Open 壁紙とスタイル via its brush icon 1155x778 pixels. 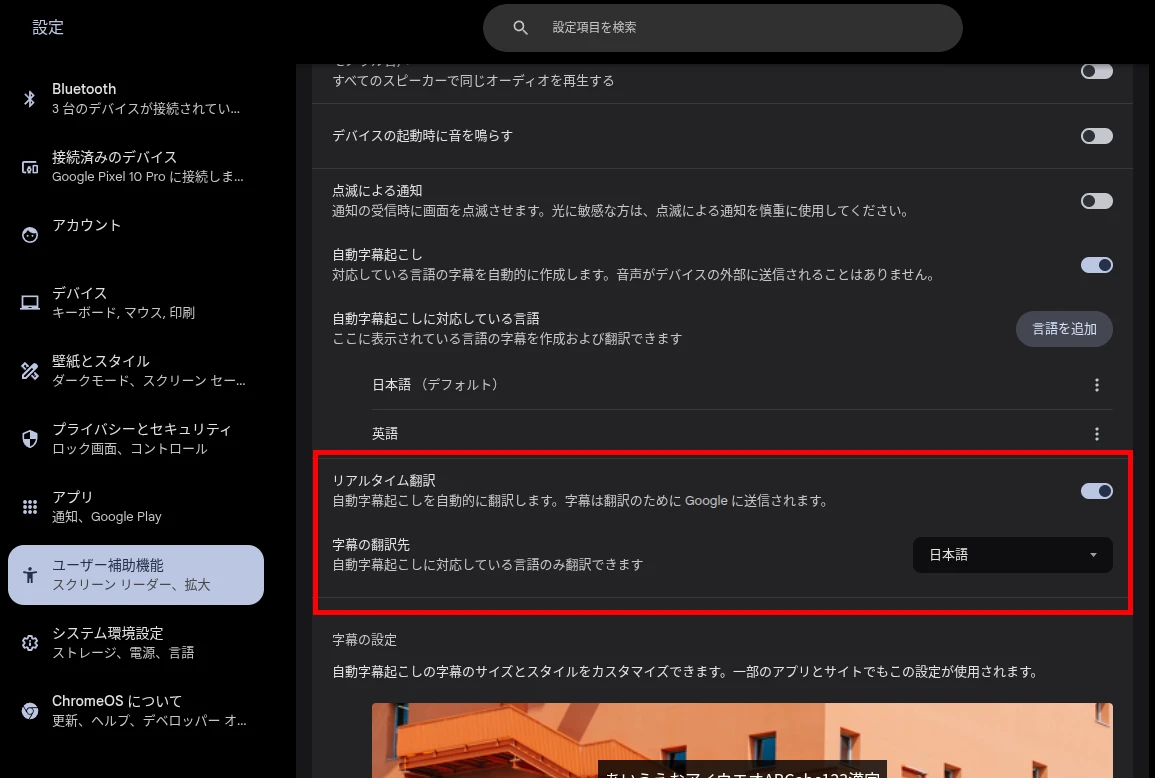[x=29, y=370]
